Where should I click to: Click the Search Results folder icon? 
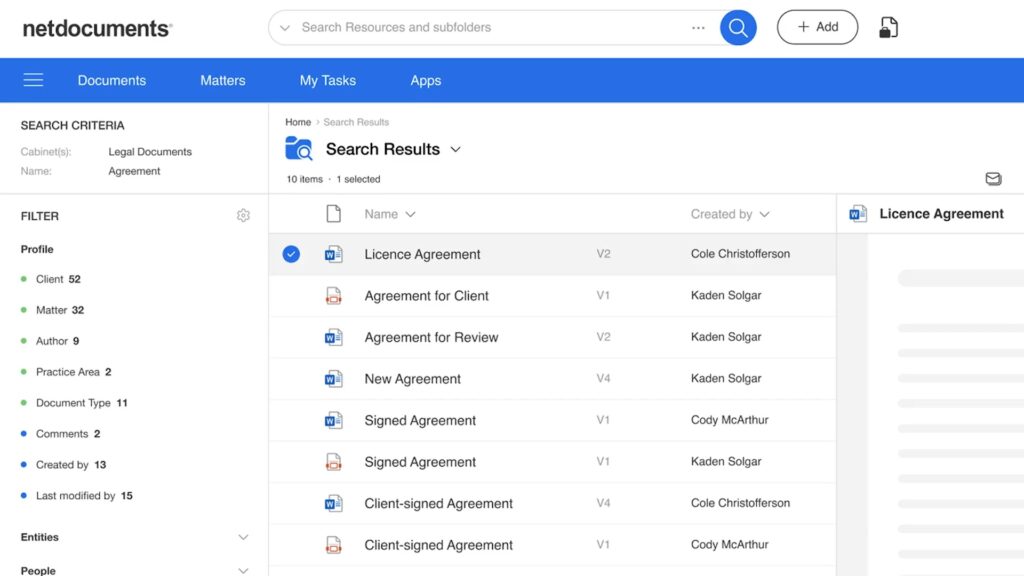tap(299, 148)
